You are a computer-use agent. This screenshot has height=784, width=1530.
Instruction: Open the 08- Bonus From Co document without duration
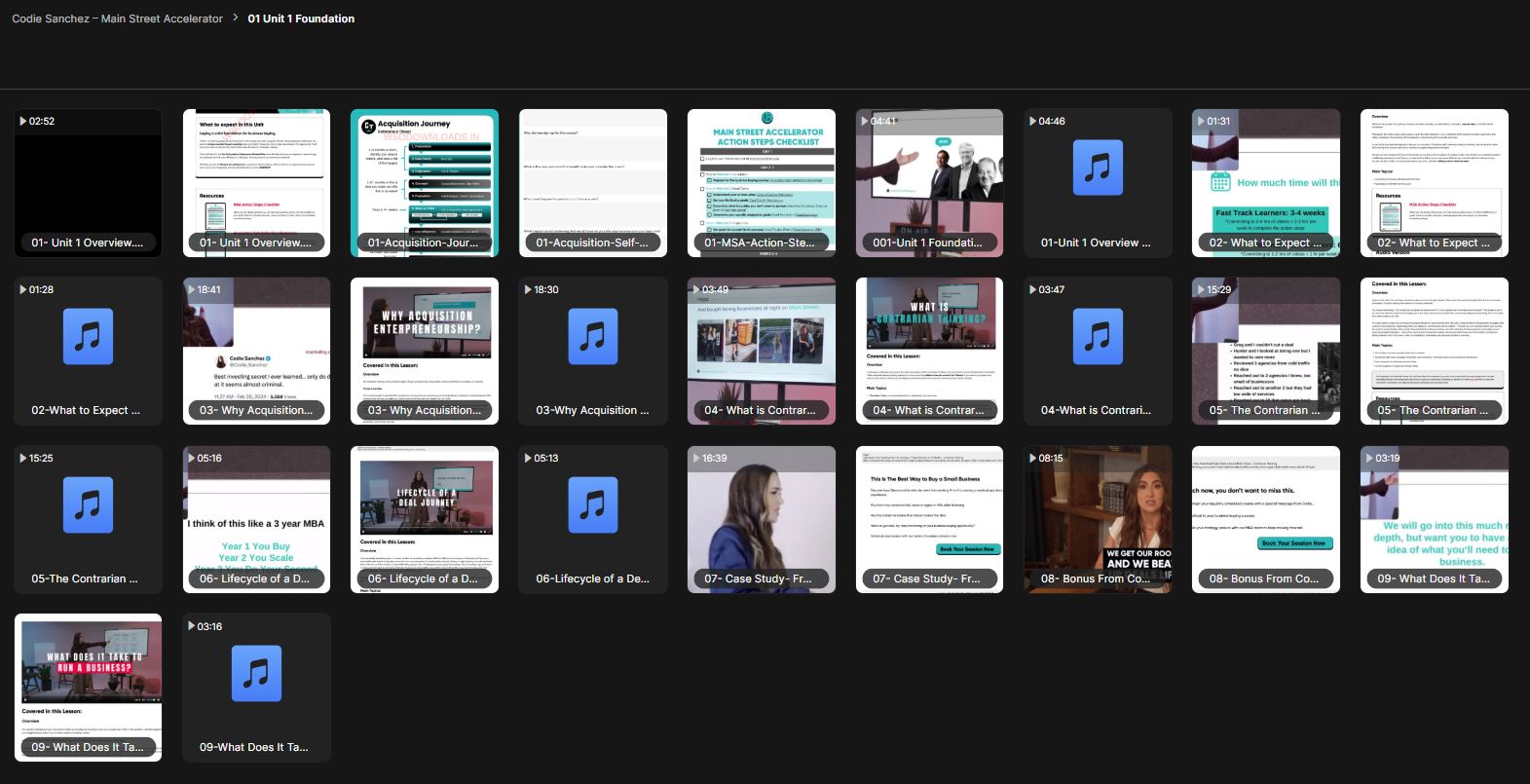1265,520
